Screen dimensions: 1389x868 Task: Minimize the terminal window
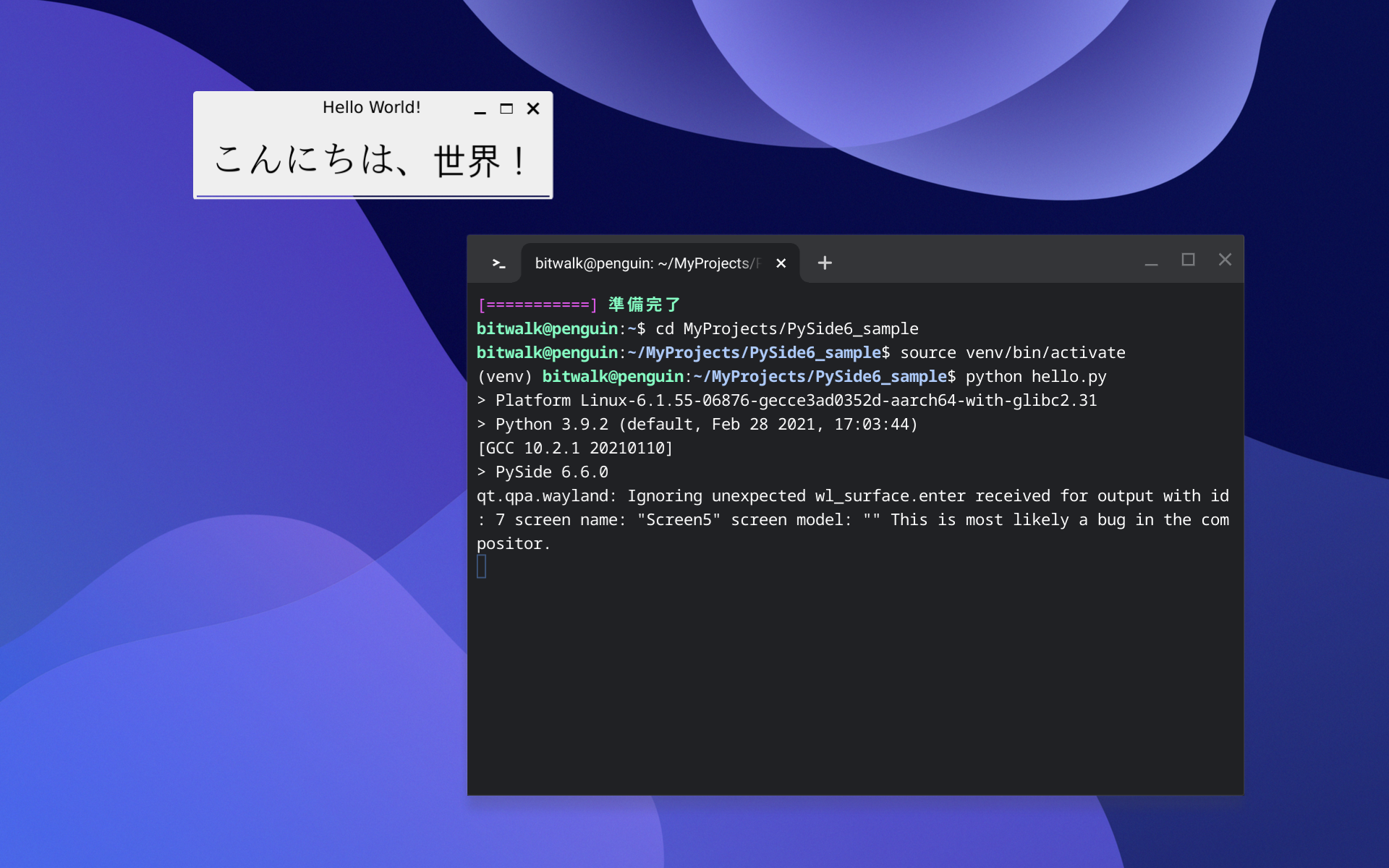pyautogui.click(x=1151, y=260)
